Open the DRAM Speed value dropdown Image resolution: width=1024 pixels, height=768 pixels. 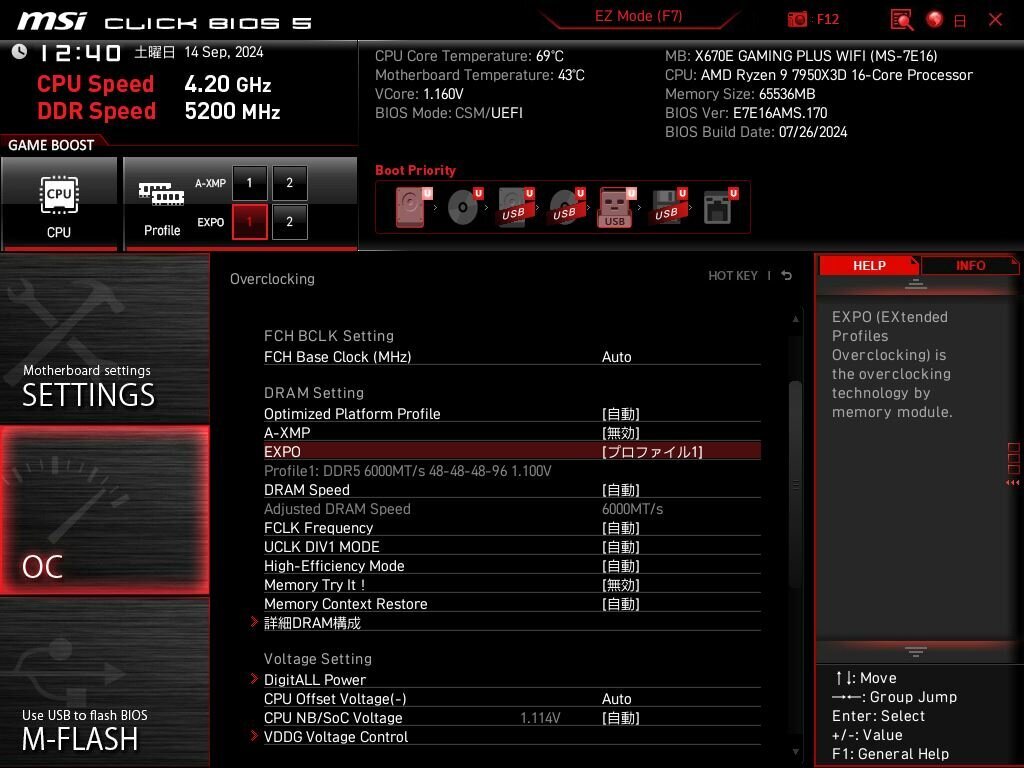[620, 490]
